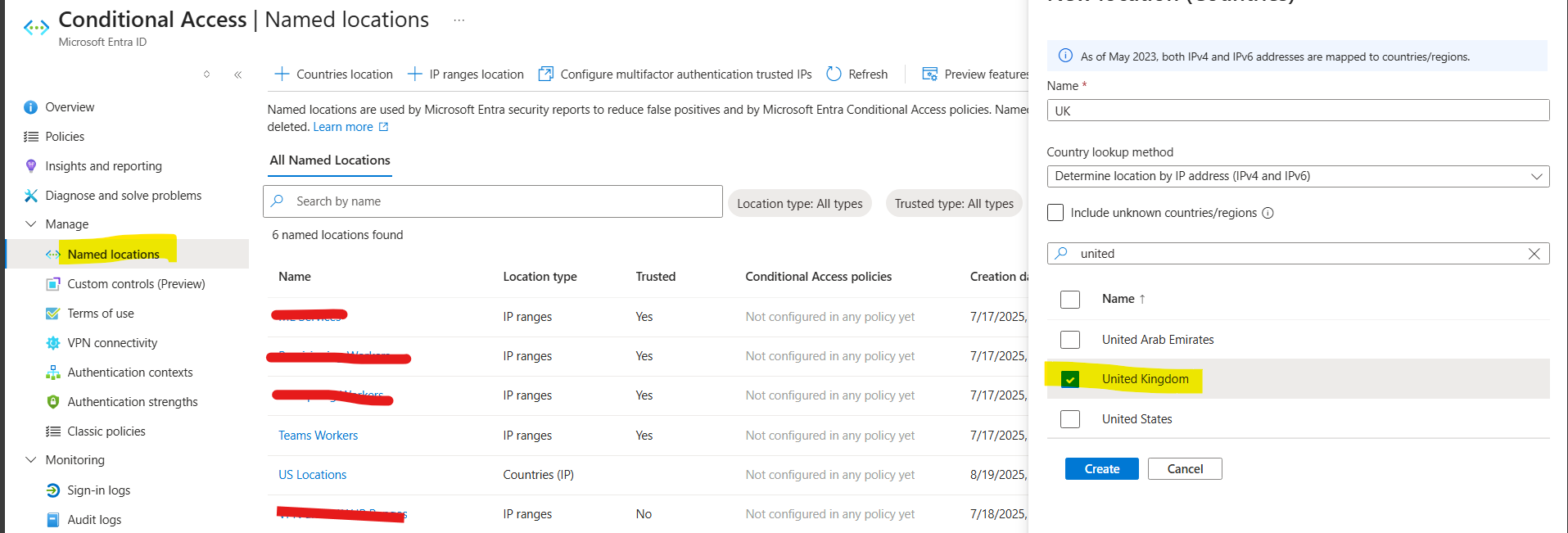Open Classic policies menu item
Screen dimensions: 1568x533
(x=106, y=431)
